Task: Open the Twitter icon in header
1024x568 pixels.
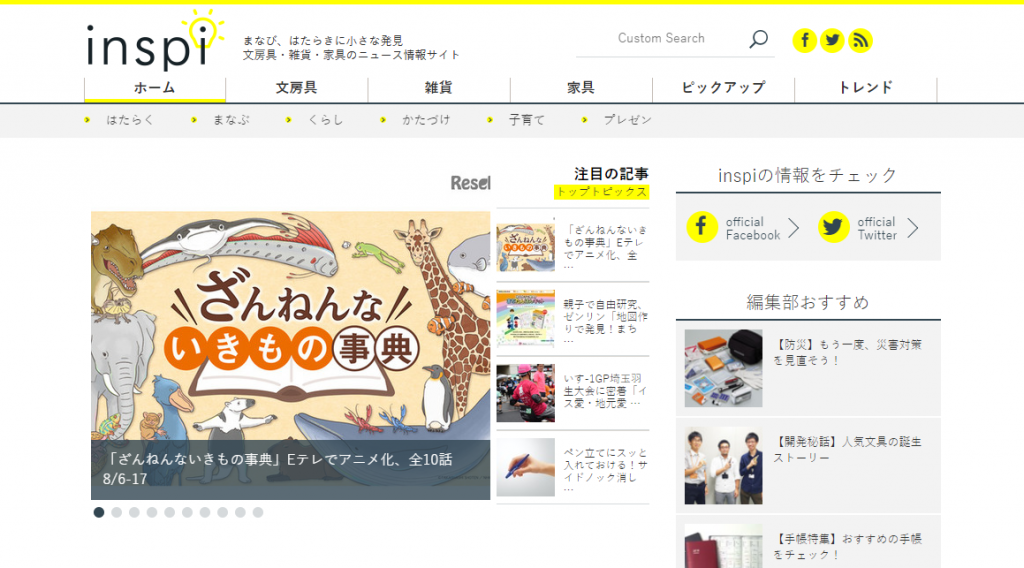Action: 832,40
